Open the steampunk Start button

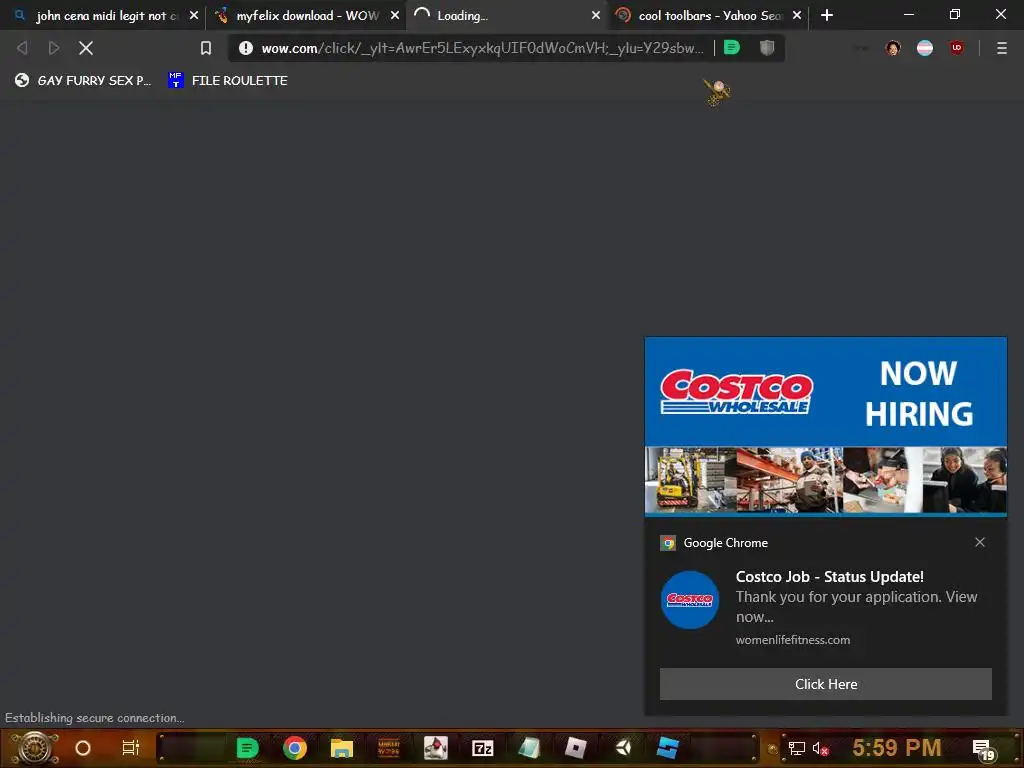pyautogui.click(x=34, y=748)
